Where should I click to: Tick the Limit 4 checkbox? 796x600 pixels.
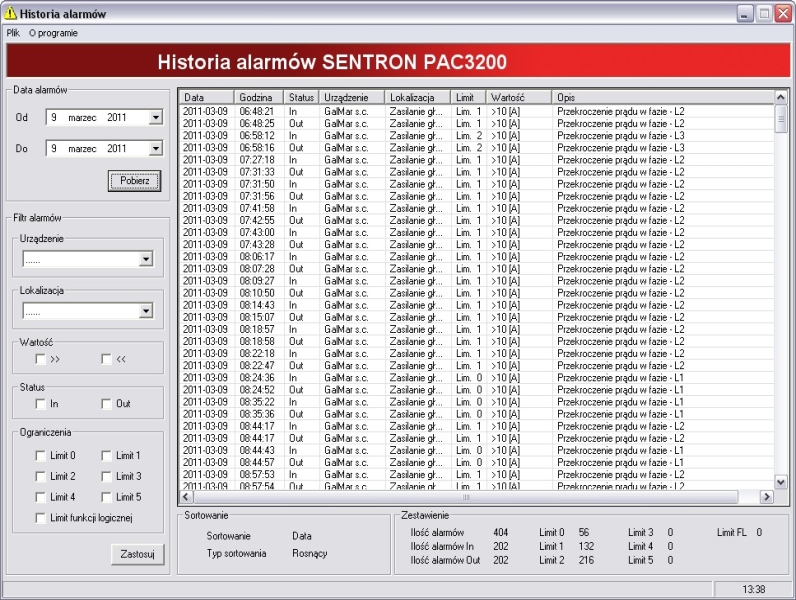point(40,497)
